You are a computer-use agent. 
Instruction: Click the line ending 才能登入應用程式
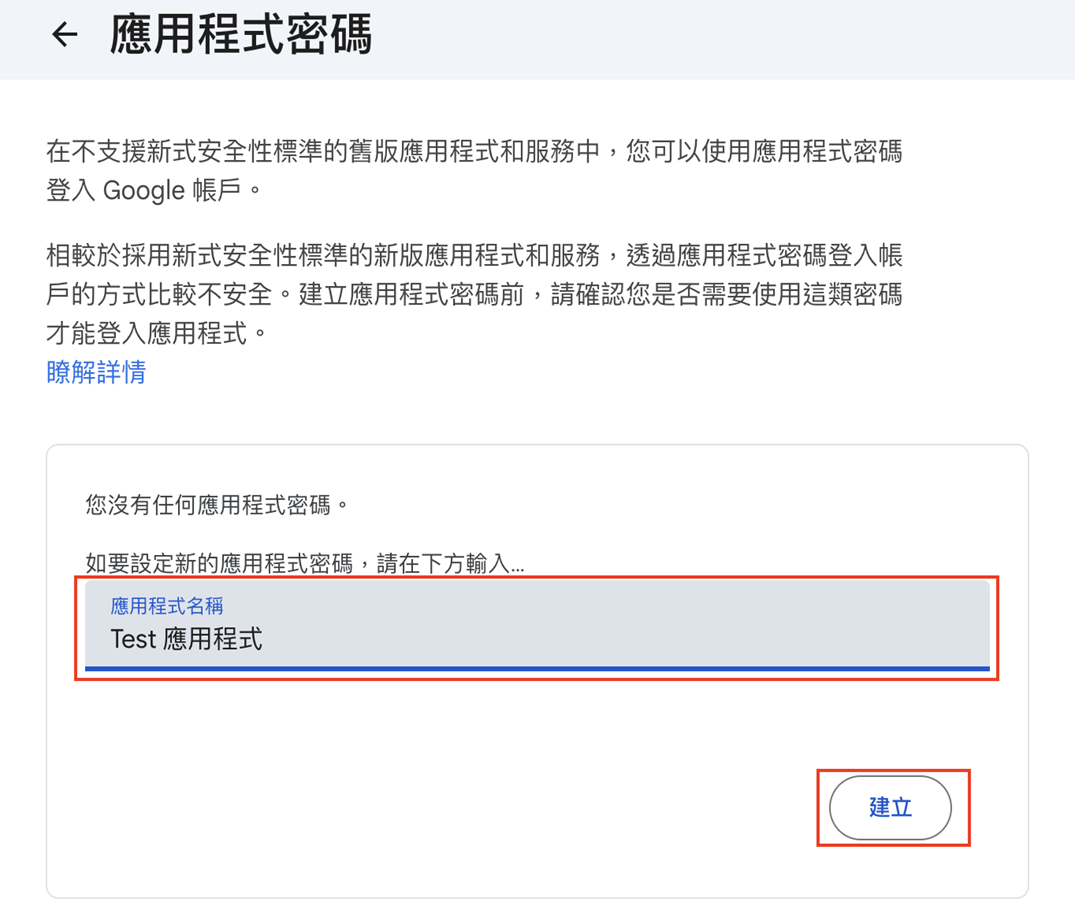tap(158, 333)
